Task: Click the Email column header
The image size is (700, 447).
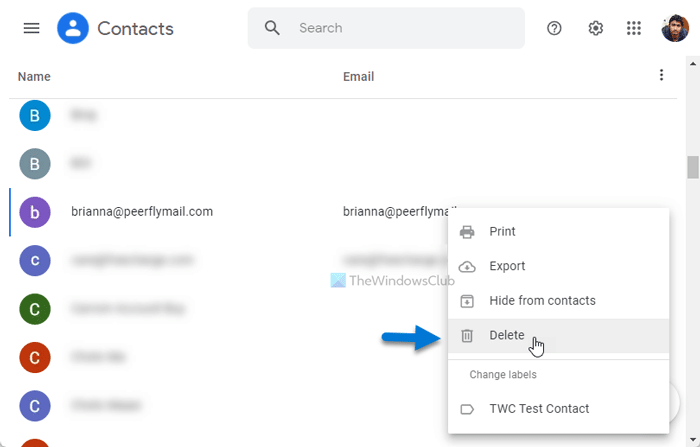Action: click(x=358, y=76)
